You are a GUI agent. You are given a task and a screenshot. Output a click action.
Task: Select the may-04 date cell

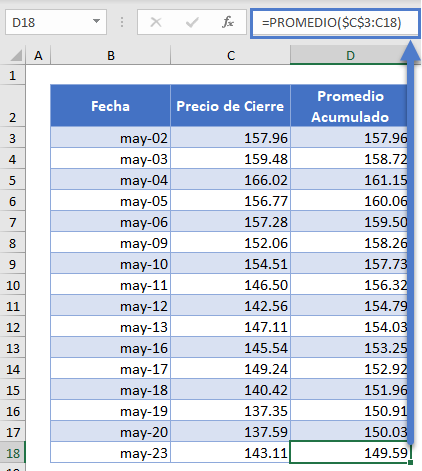[x=110, y=180]
